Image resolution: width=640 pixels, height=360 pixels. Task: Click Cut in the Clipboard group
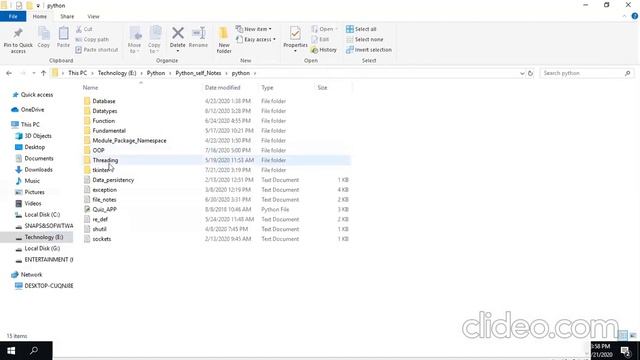click(84, 29)
